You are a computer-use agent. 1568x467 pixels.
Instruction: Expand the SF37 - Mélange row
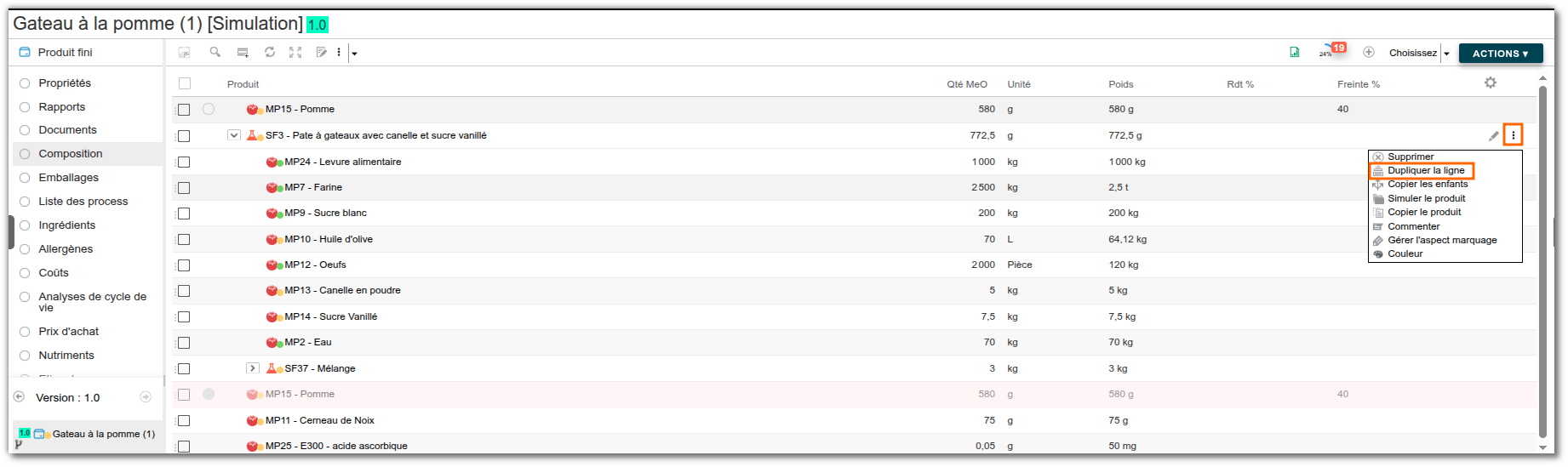pyautogui.click(x=252, y=368)
